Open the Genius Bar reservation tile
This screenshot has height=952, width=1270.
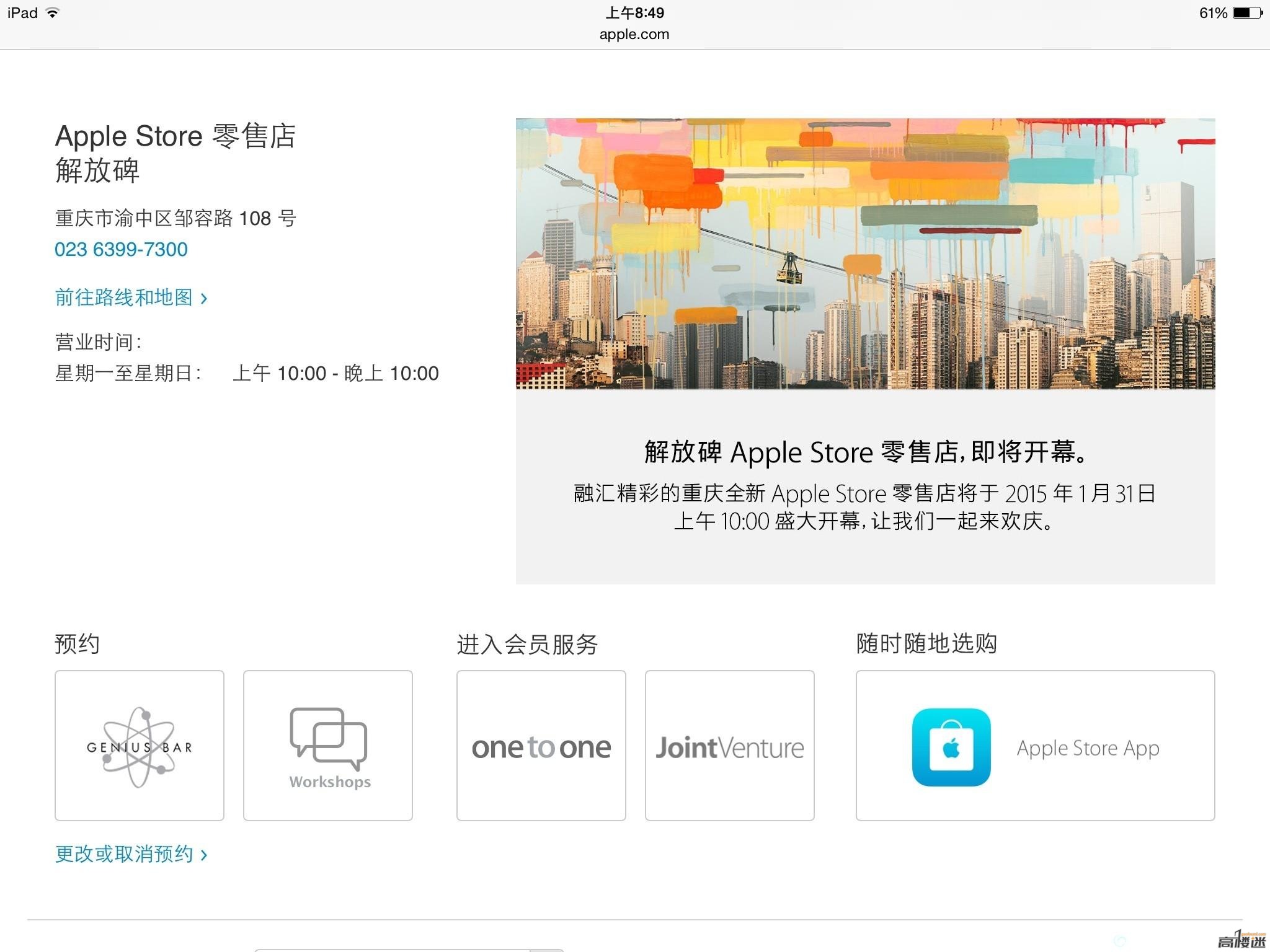140,746
